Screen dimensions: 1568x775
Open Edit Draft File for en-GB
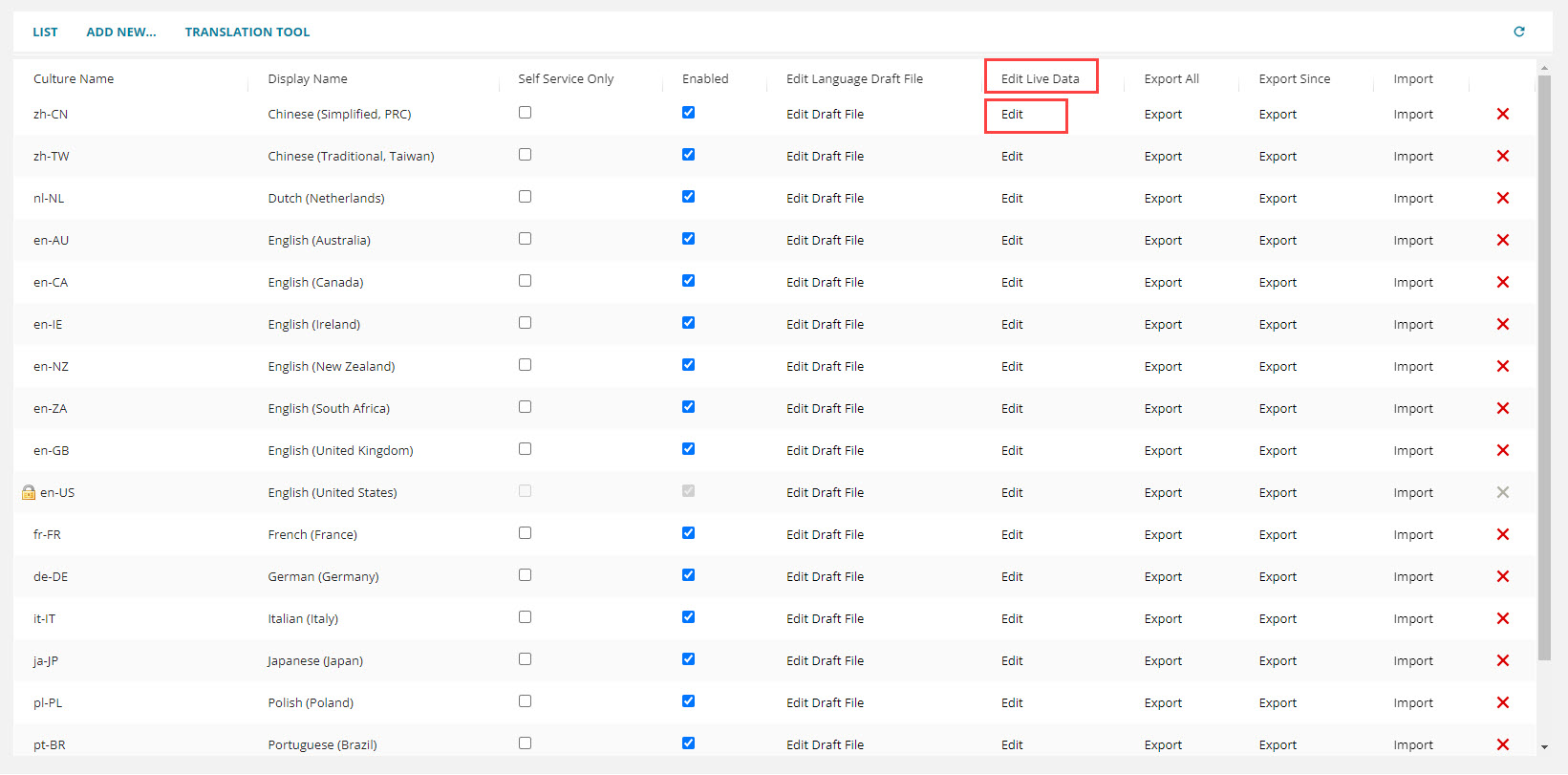pyautogui.click(x=825, y=450)
